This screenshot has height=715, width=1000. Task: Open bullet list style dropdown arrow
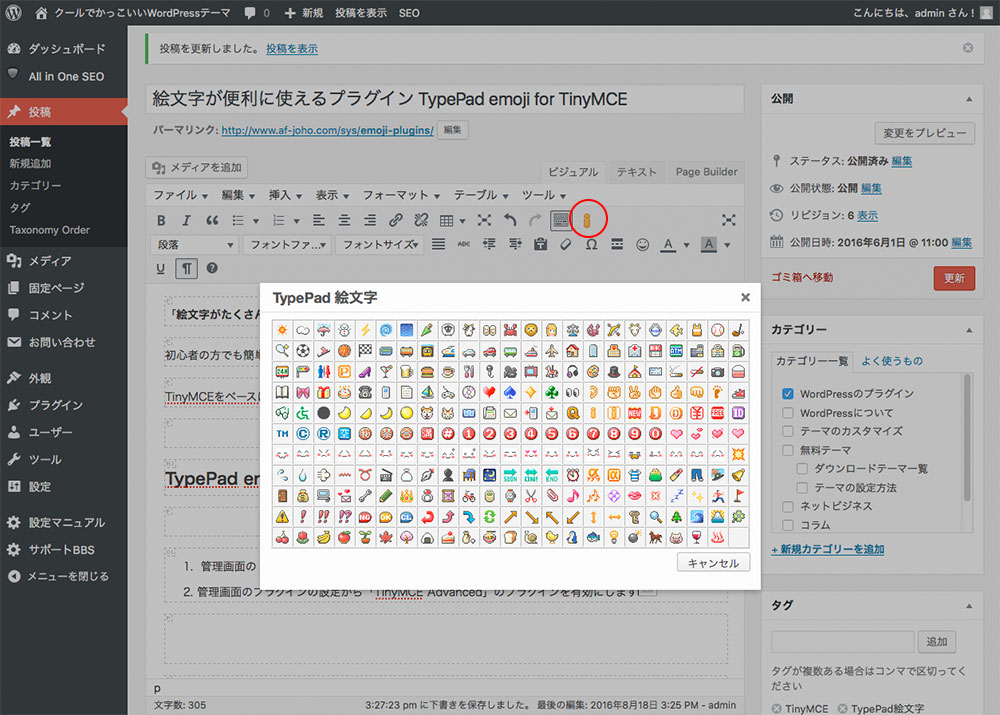click(256, 221)
